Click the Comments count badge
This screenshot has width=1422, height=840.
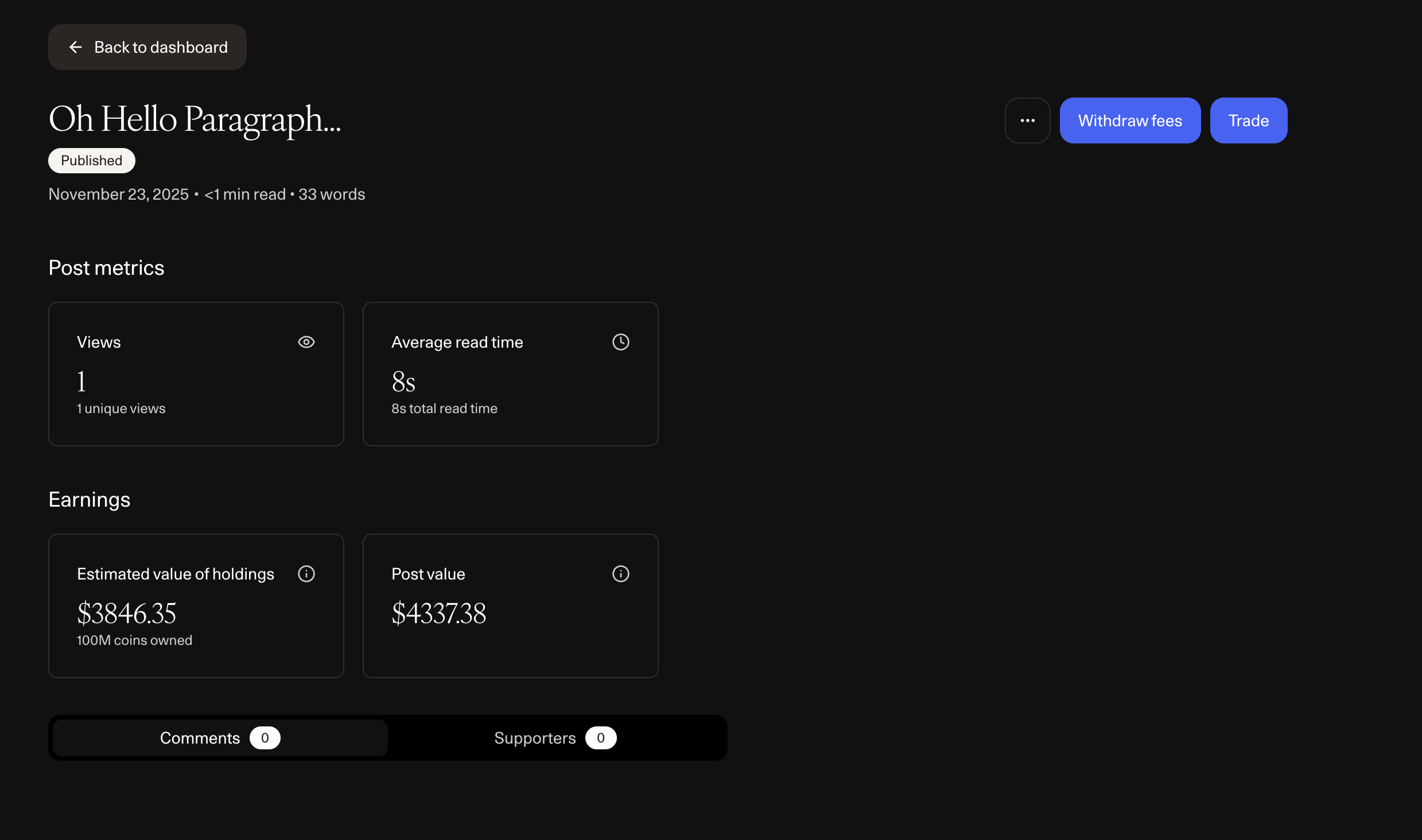(265, 738)
